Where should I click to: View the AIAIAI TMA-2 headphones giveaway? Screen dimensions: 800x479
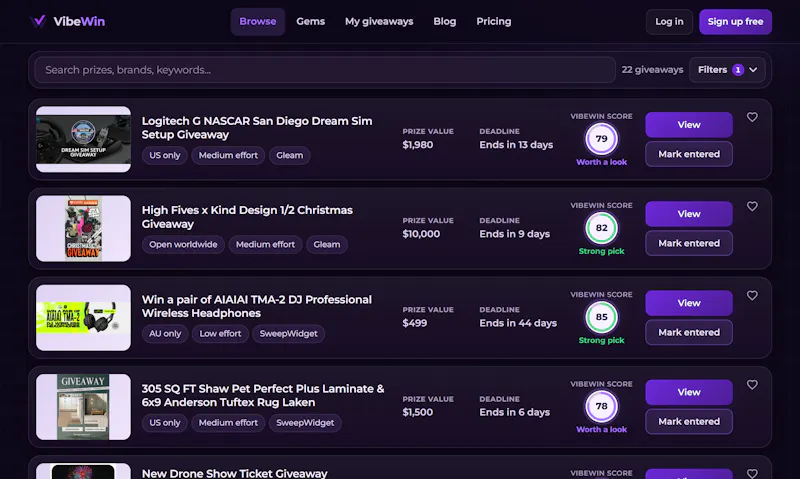coord(689,303)
